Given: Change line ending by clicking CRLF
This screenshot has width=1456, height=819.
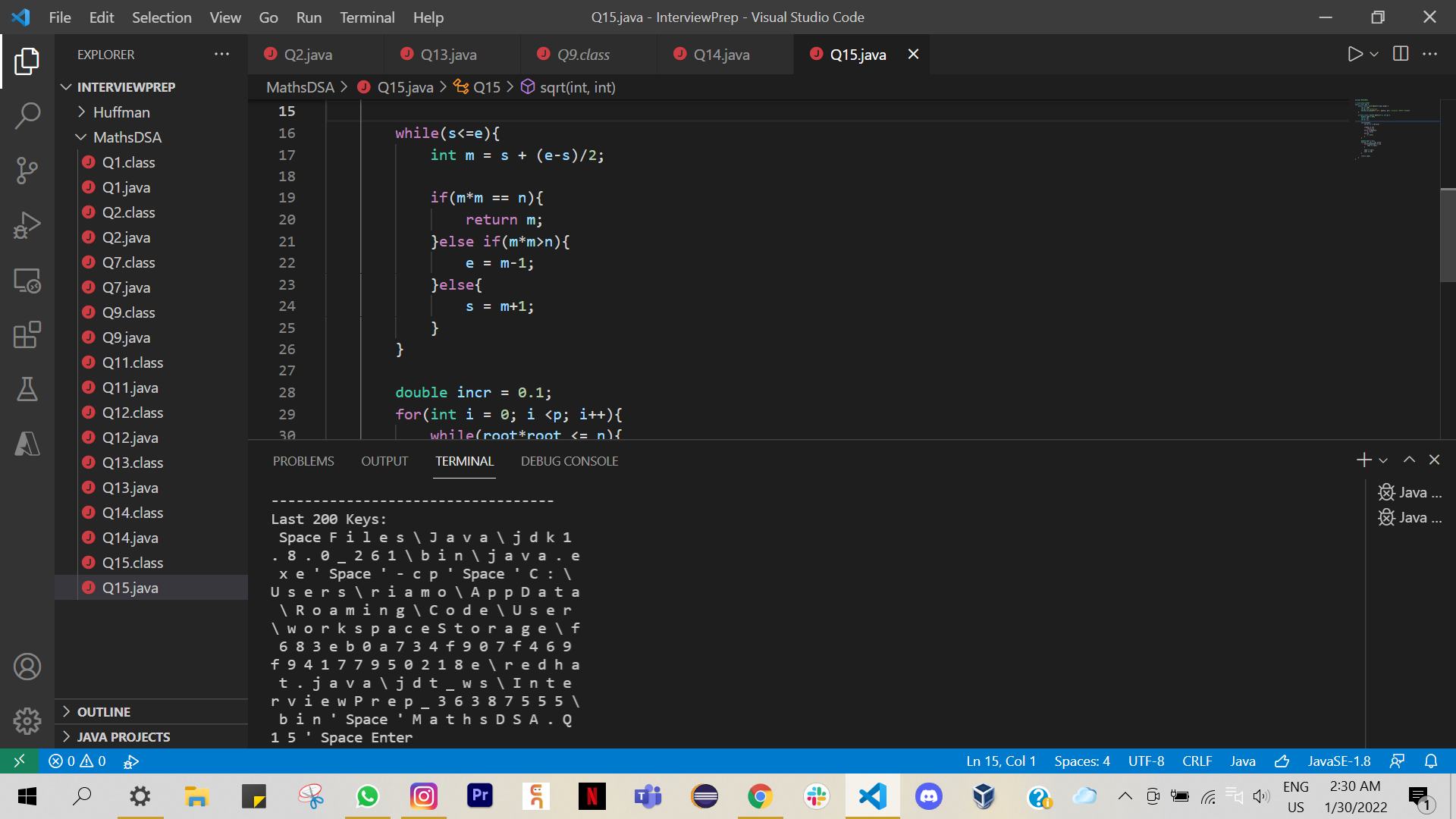Looking at the screenshot, I should (1197, 761).
